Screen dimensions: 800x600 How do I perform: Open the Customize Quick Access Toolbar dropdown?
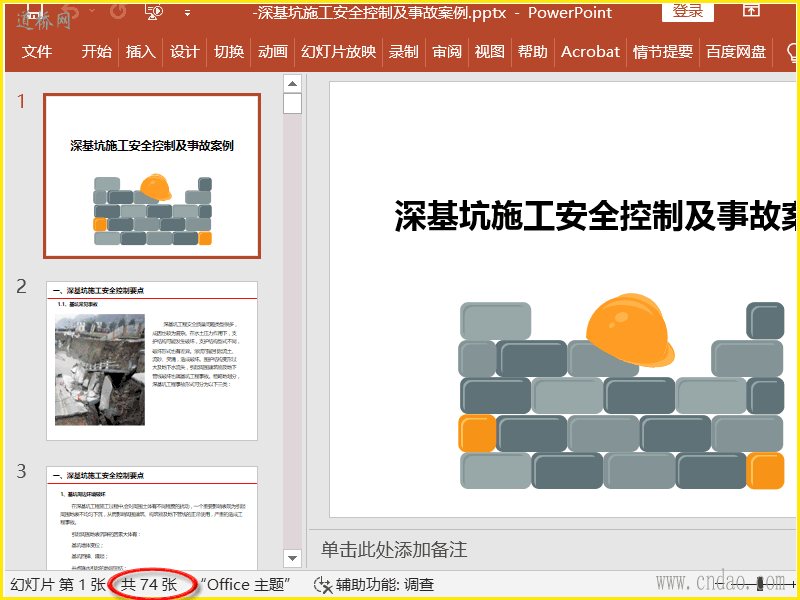(x=188, y=13)
